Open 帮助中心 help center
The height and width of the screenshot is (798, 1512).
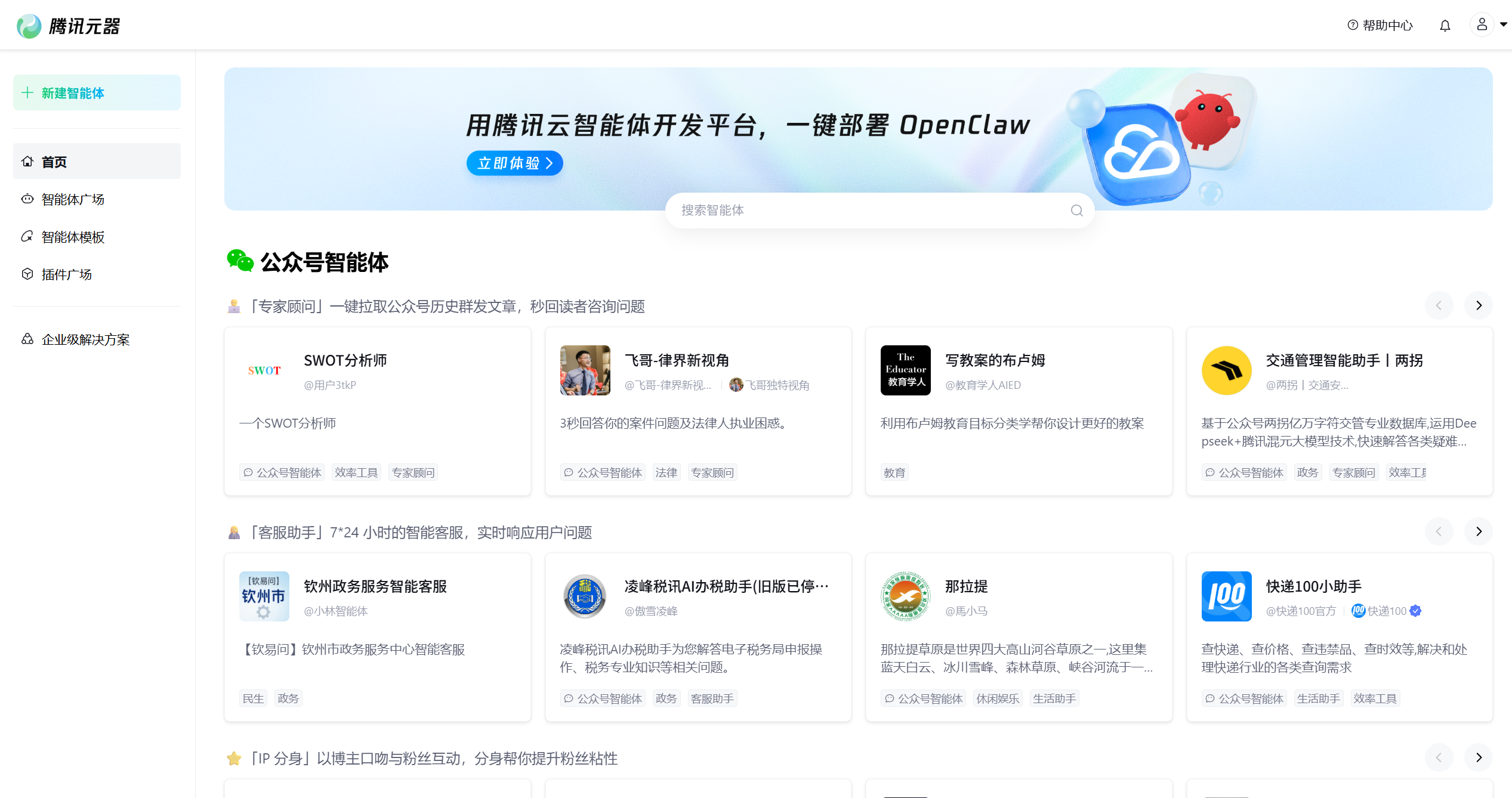[1380, 25]
